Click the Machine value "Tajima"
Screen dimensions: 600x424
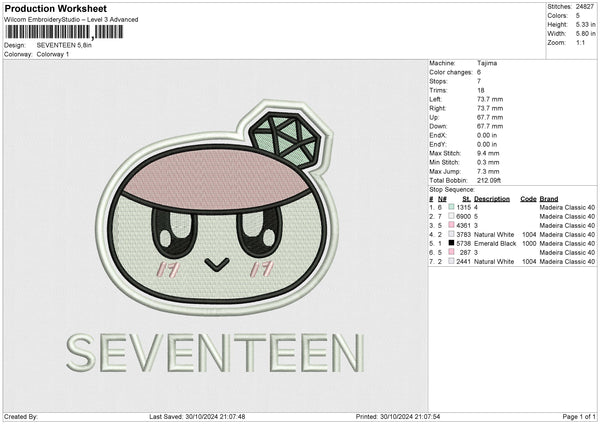487,63
